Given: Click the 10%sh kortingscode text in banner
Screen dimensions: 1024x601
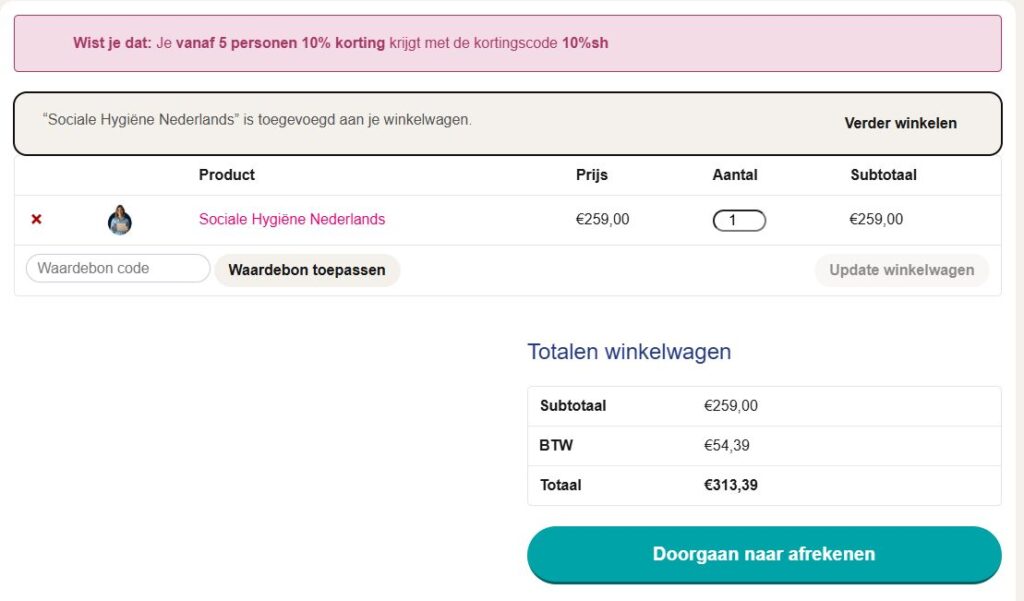Looking at the screenshot, I should click(x=585, y=43).
